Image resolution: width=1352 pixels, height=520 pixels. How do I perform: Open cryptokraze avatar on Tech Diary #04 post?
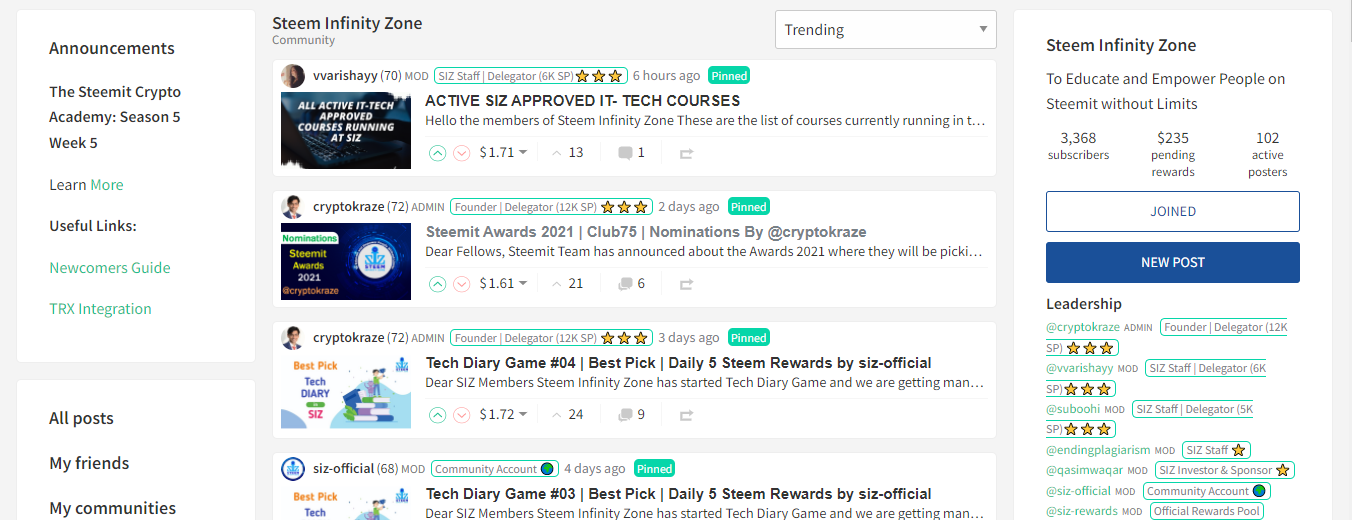(293, 338)
